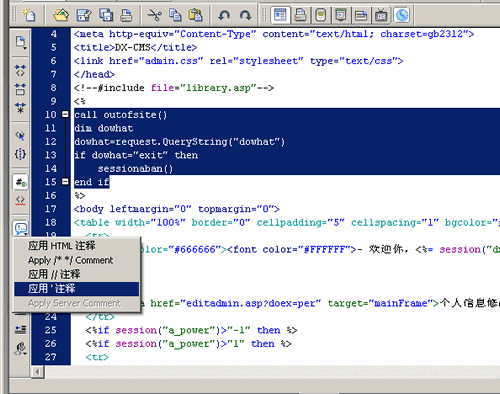The width and height of the screenshot is (500, 394).
Task: Click the horizontal scrollbar left arrow
Action: pos(38,372)
